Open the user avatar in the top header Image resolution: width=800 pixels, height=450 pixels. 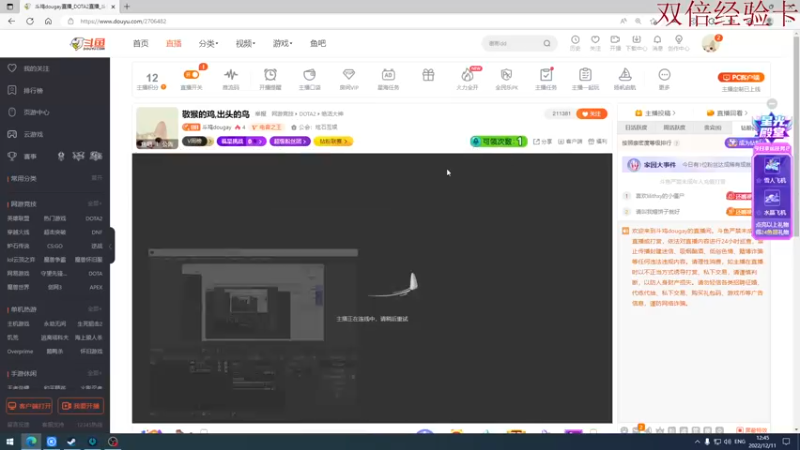711,44
